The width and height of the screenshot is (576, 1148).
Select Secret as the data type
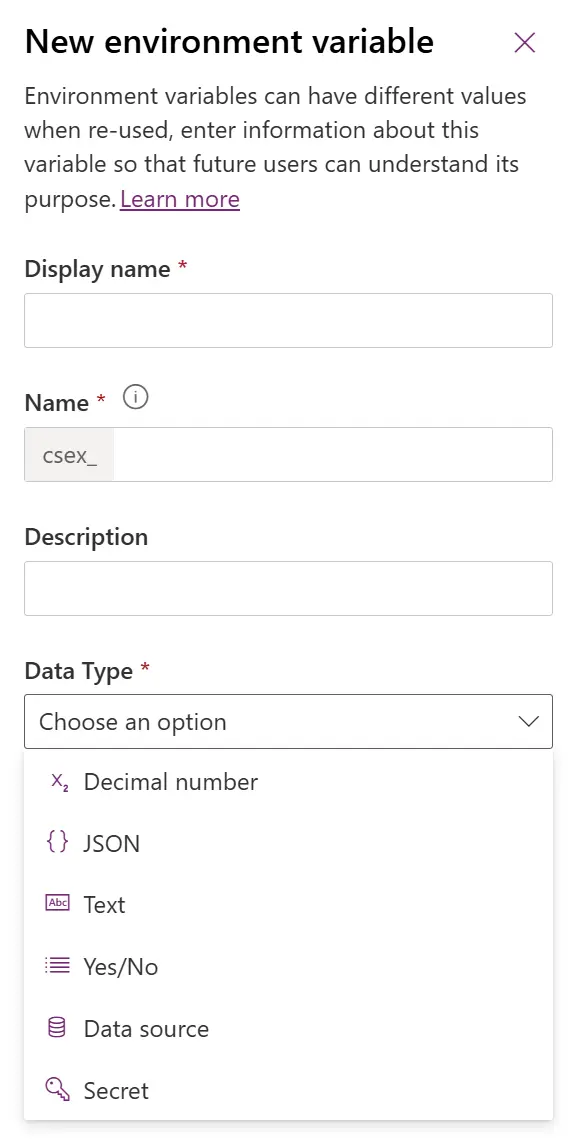click(x=288, y=1090)
